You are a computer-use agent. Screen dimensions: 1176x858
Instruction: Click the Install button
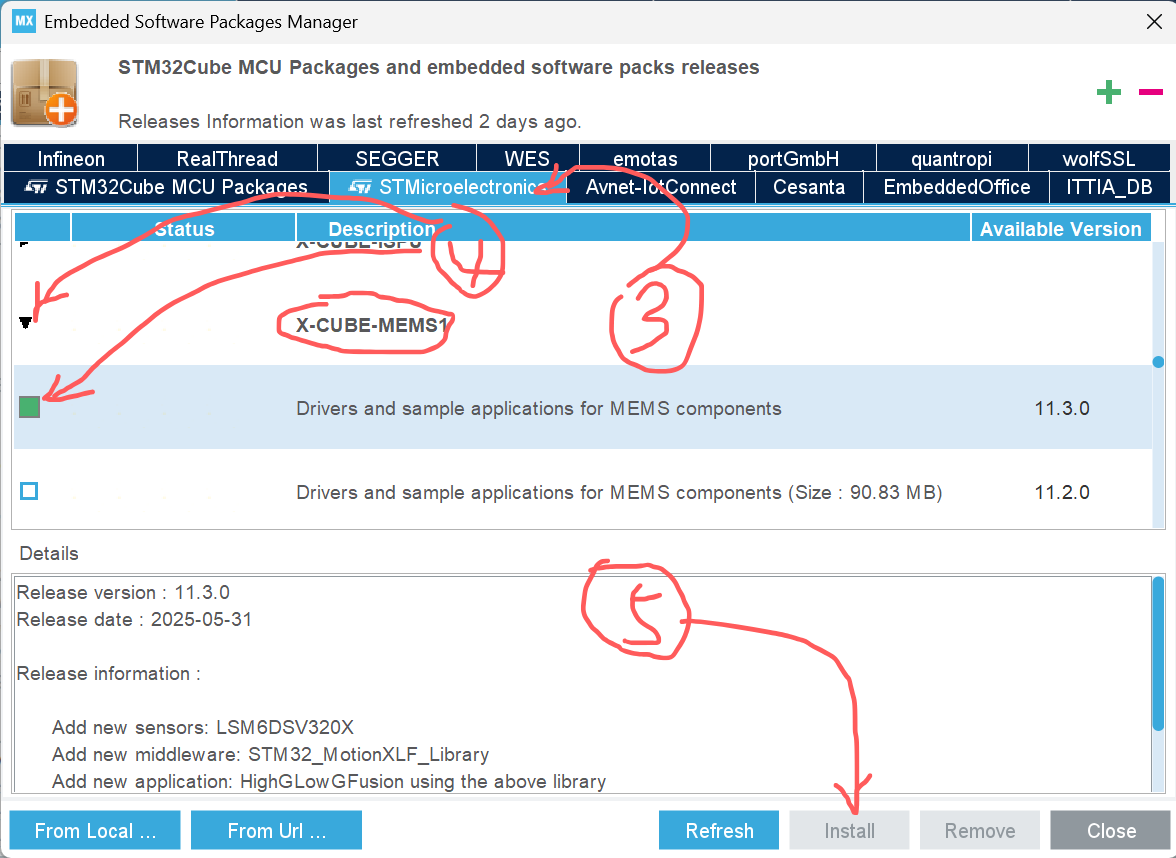pos(849,830)
